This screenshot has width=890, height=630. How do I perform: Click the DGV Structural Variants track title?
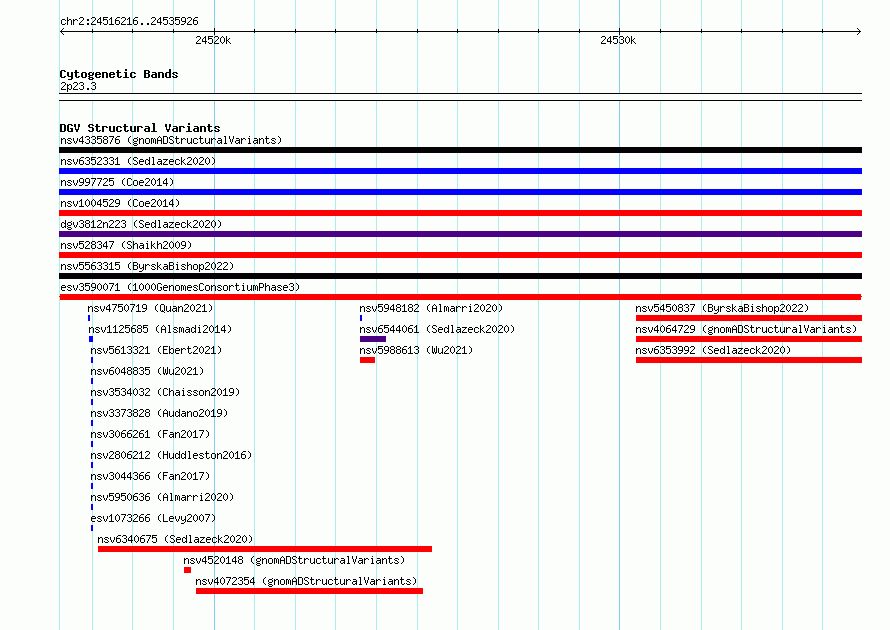[x=140, y=128]
